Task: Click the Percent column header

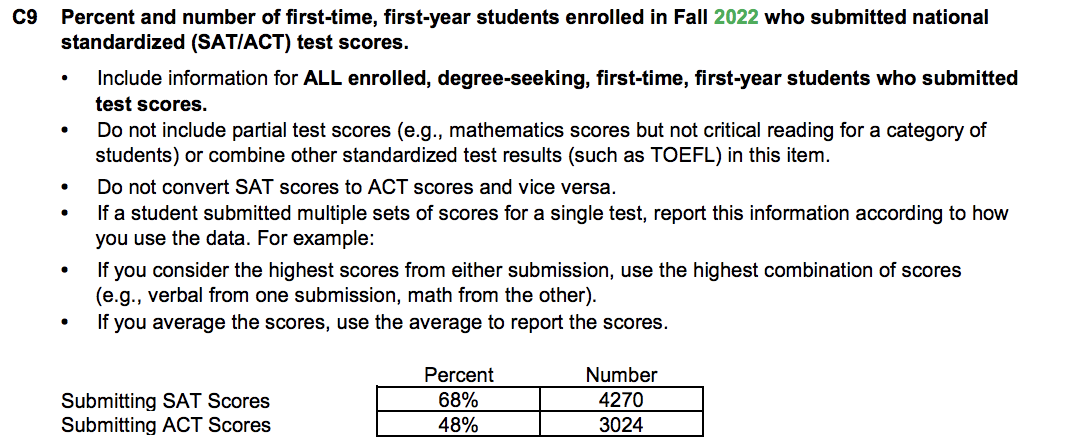Action: coord(458,375)
